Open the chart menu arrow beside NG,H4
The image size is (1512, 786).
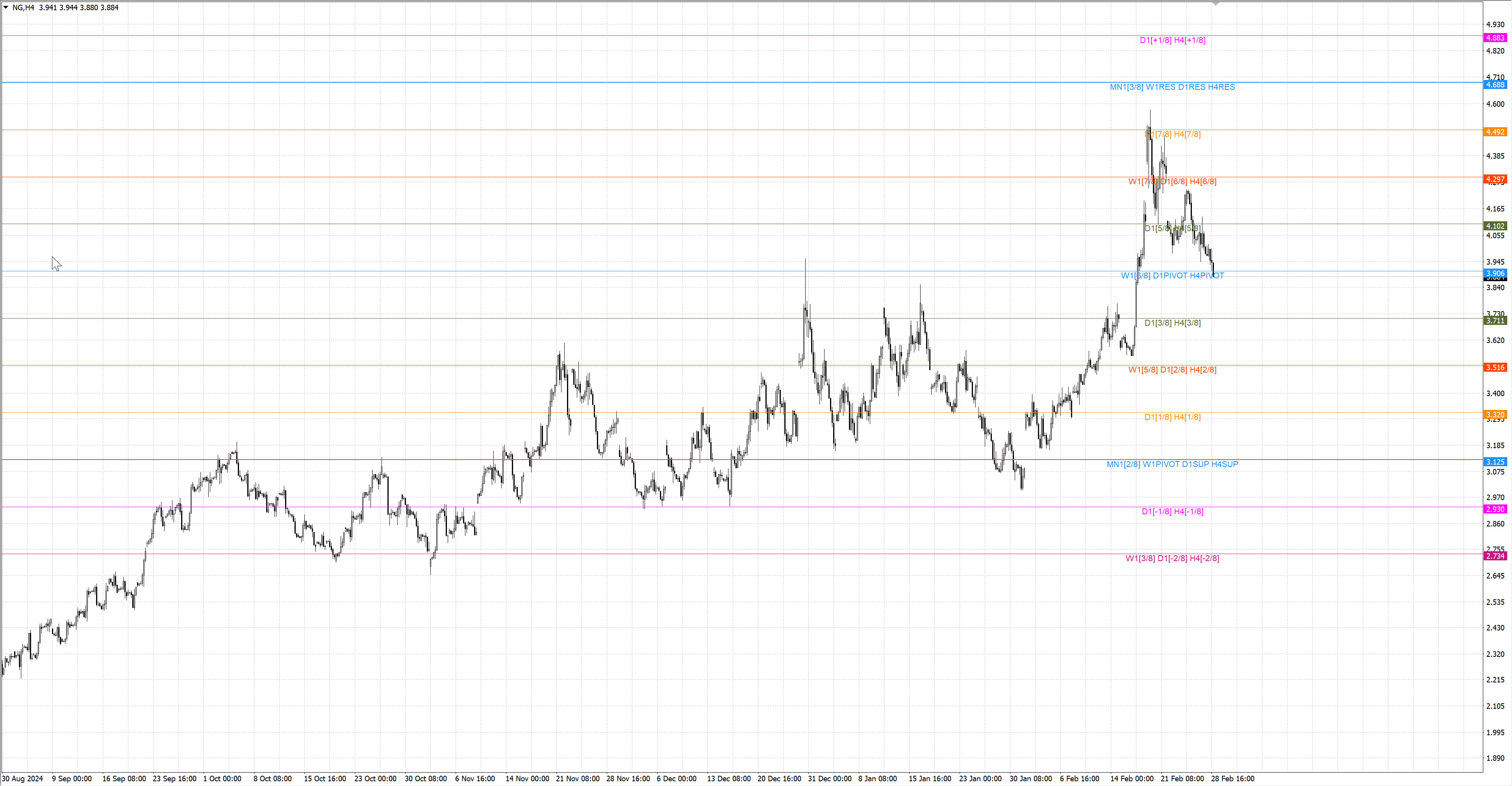tap(5, 7)
